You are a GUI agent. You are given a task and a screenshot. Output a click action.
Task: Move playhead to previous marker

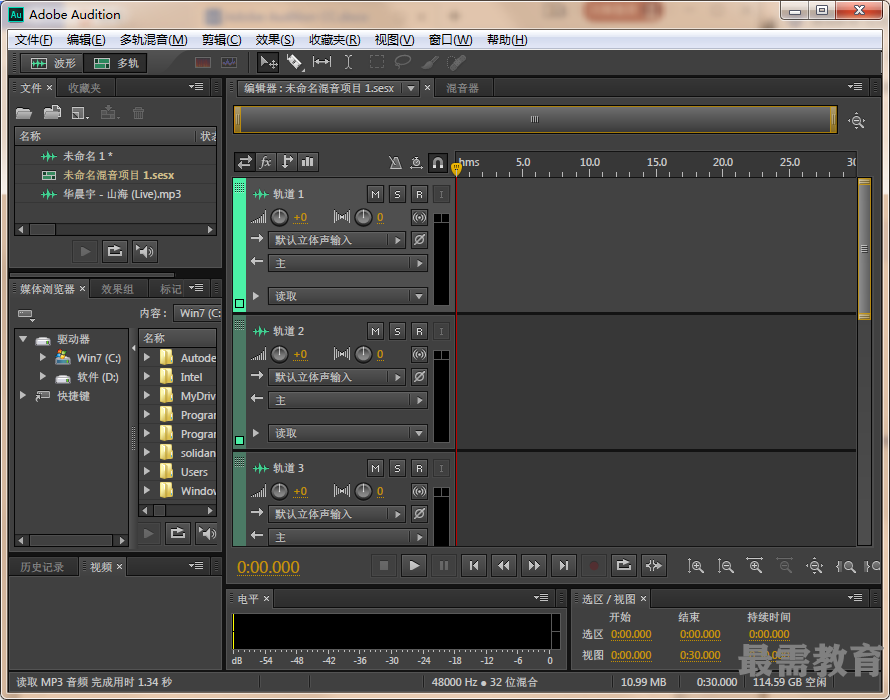pos(474,565)
